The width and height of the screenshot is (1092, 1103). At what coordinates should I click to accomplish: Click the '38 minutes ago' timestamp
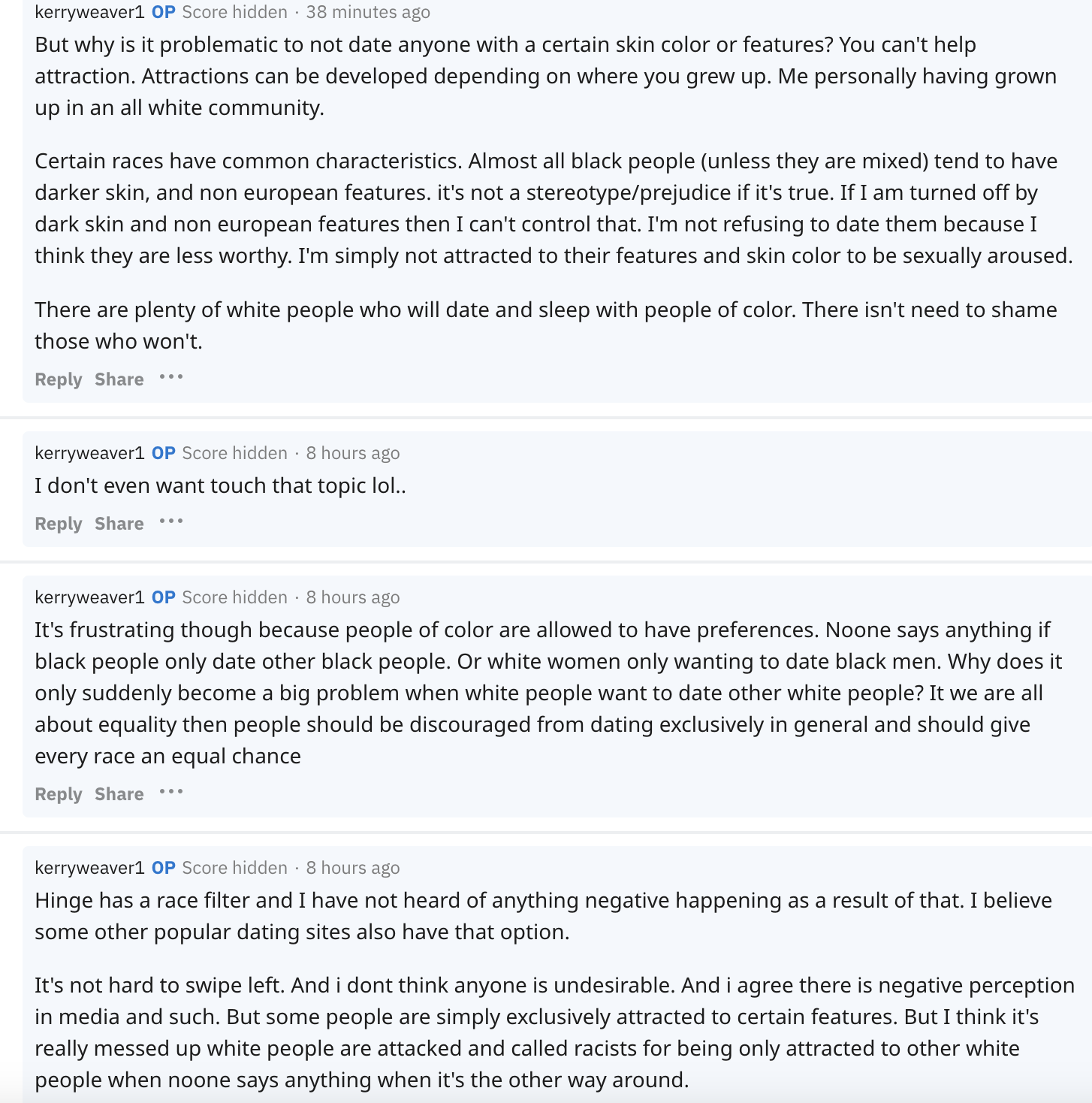coord(368,12)
